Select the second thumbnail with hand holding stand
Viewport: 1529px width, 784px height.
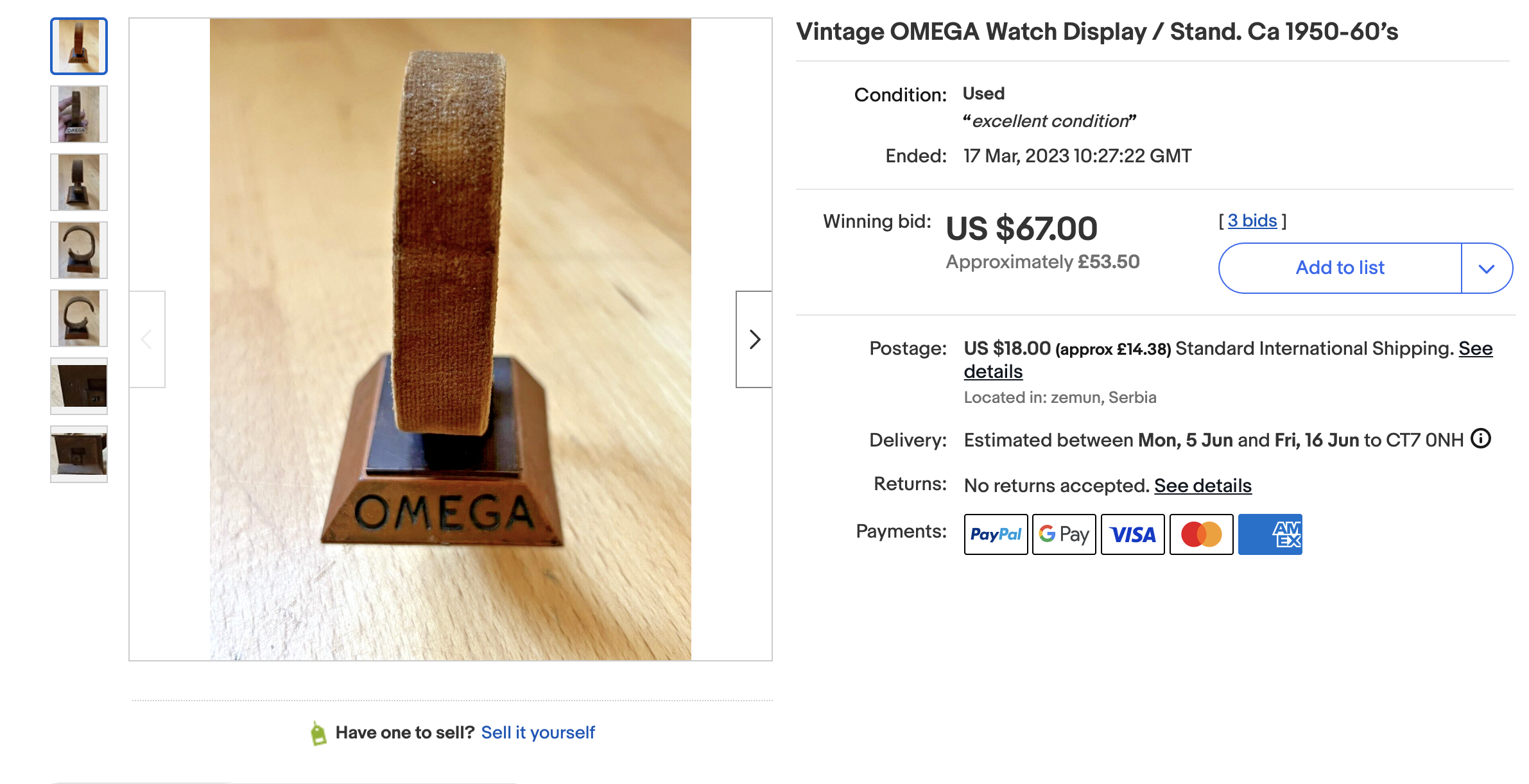(79, 114)
